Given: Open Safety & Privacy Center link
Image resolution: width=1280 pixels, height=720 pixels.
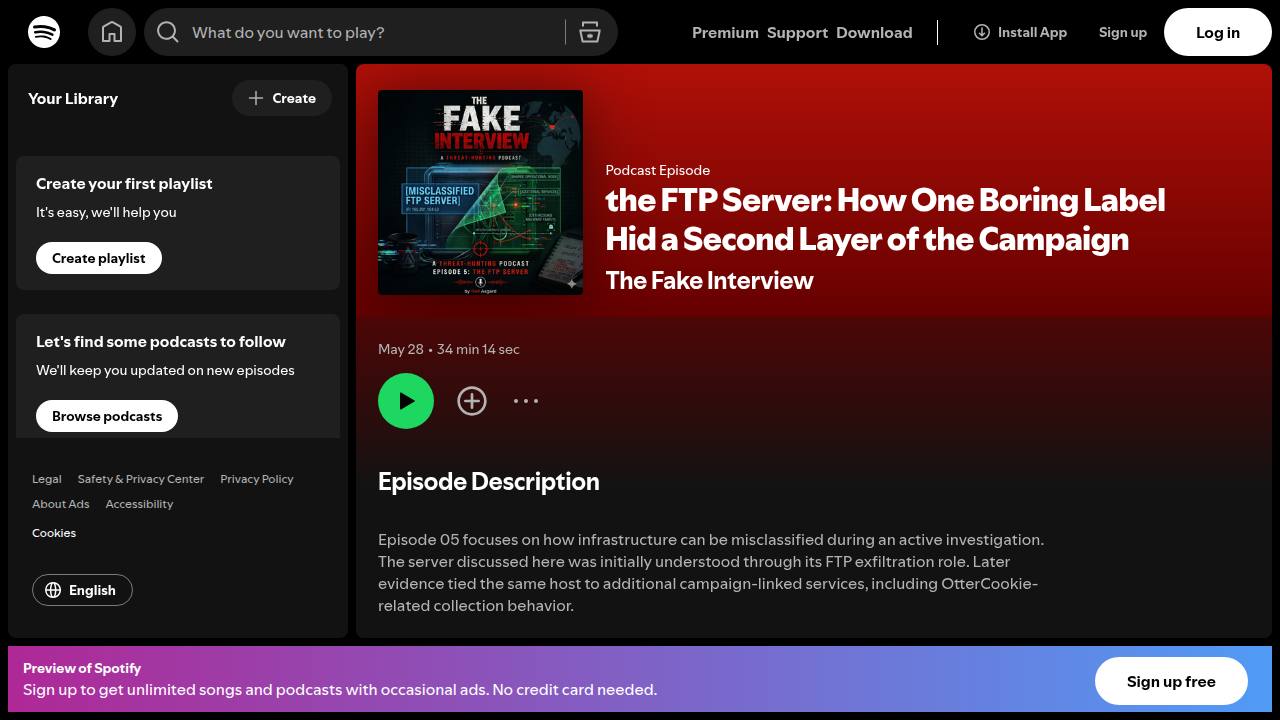Looking at the screenshot, I should click(x=141, y=479).
